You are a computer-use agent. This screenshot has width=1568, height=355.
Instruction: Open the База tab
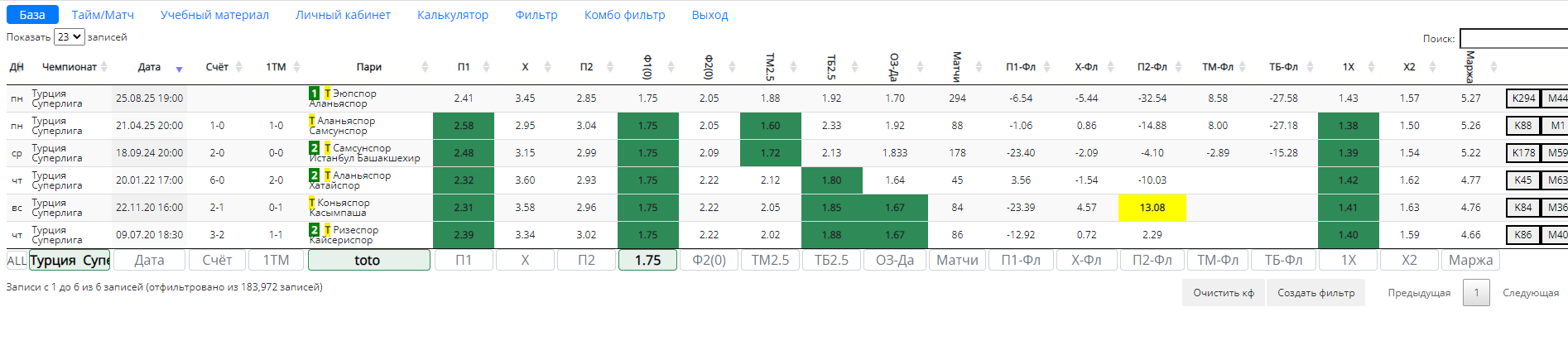pos(32,15)
